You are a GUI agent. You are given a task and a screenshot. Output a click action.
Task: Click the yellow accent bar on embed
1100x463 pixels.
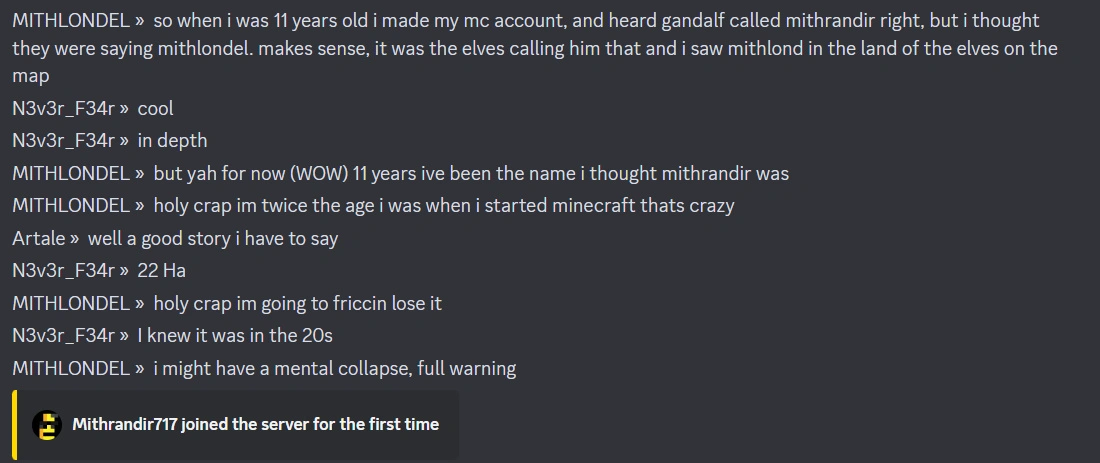click(15, 425)
